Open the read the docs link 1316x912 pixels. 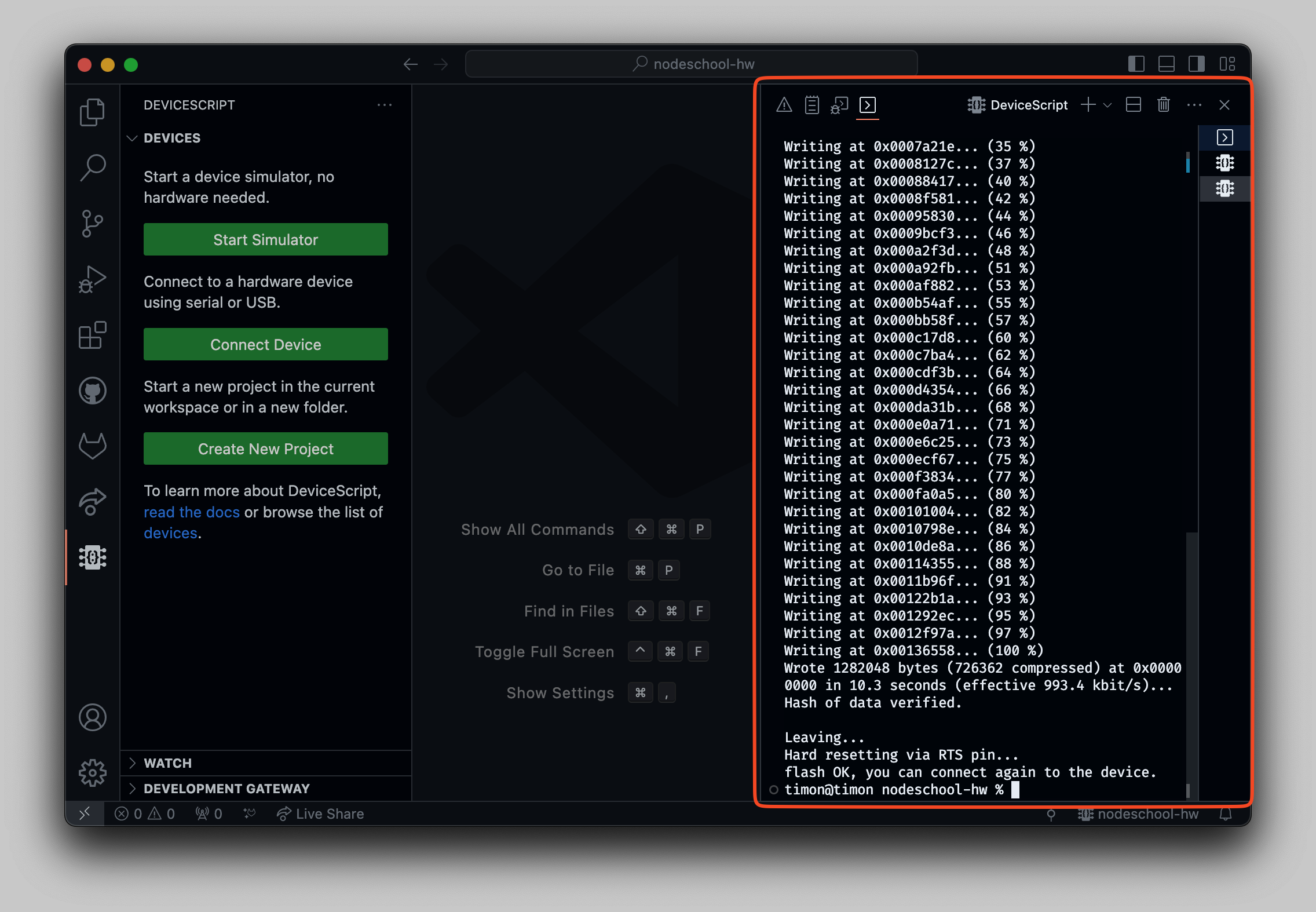point(191,512)
